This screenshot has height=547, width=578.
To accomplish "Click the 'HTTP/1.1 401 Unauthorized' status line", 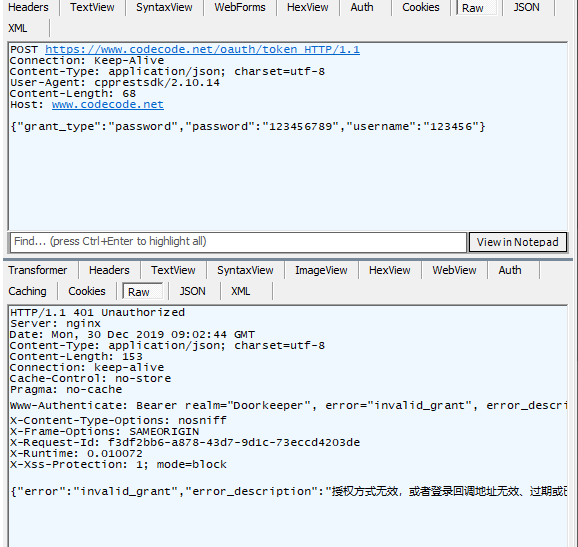I will (x=97, y=313).
